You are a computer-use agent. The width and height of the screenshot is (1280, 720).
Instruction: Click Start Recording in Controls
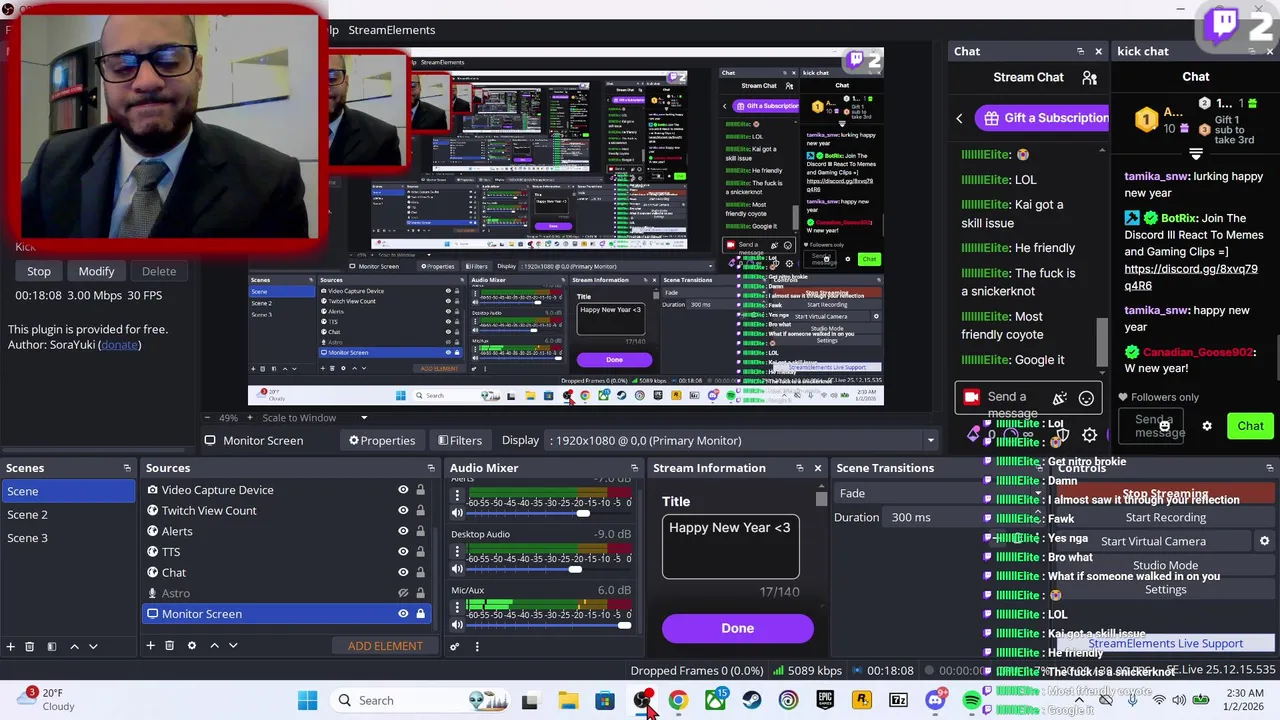pyautogui.click(x=1165, y=518)
